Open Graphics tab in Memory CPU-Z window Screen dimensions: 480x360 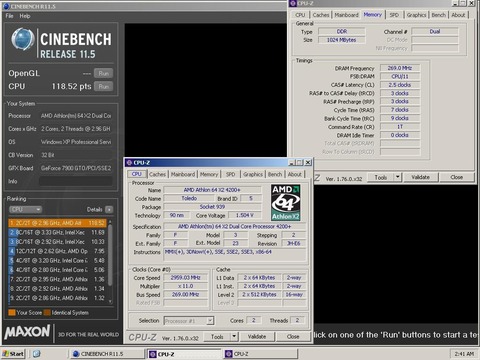pyautogui.click(x=416, y=15)
